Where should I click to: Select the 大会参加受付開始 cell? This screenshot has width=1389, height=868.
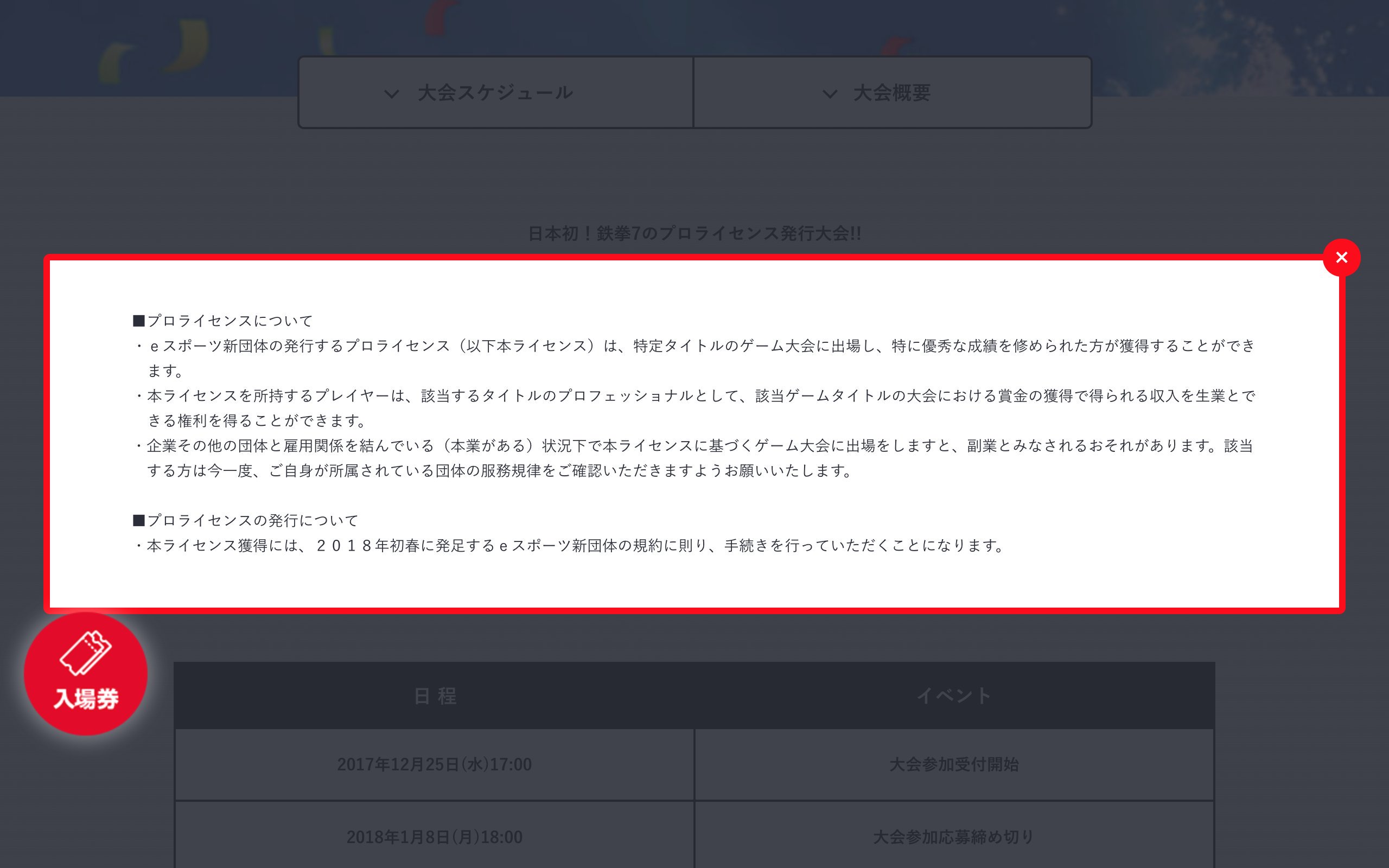(953, 765)
